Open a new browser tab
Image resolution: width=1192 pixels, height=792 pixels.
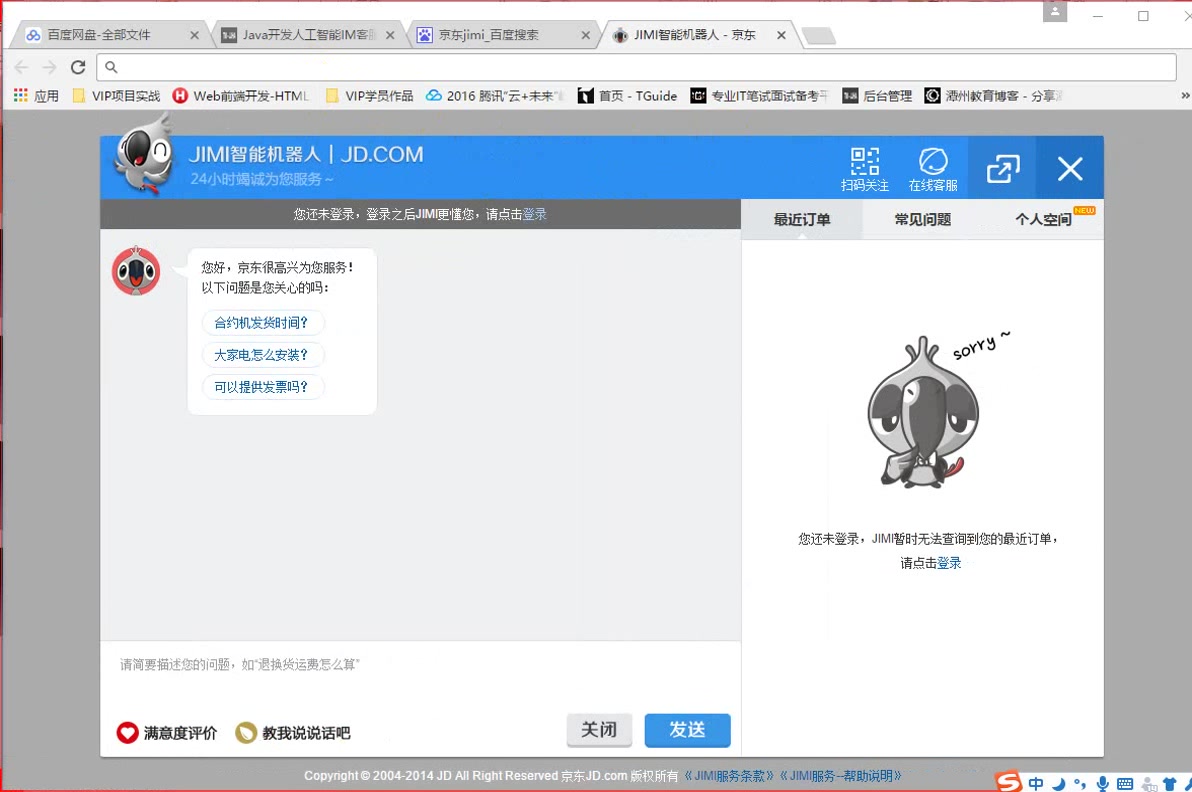[819, 36]
